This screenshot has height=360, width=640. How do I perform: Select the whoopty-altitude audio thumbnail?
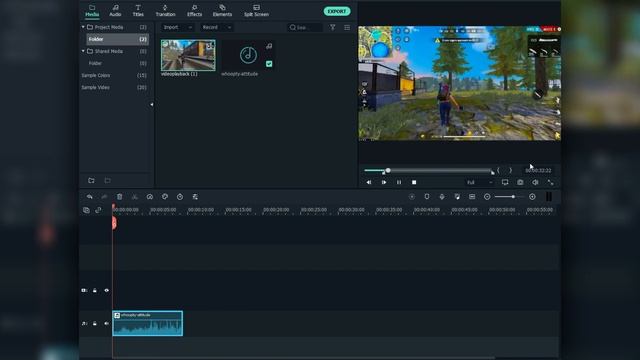click(248, 55)
